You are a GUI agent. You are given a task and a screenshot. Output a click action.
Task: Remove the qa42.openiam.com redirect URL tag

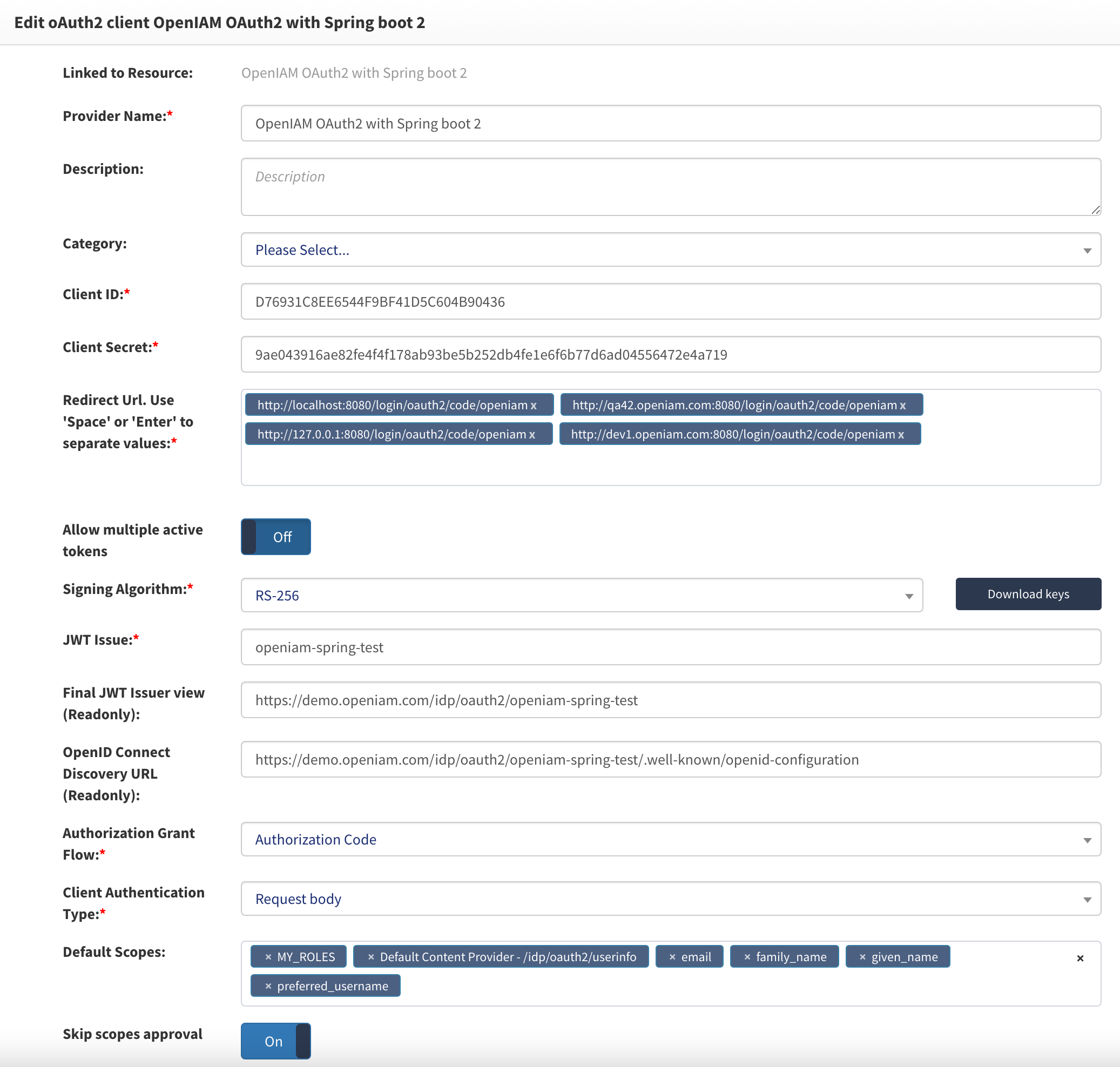click(903, 406)
